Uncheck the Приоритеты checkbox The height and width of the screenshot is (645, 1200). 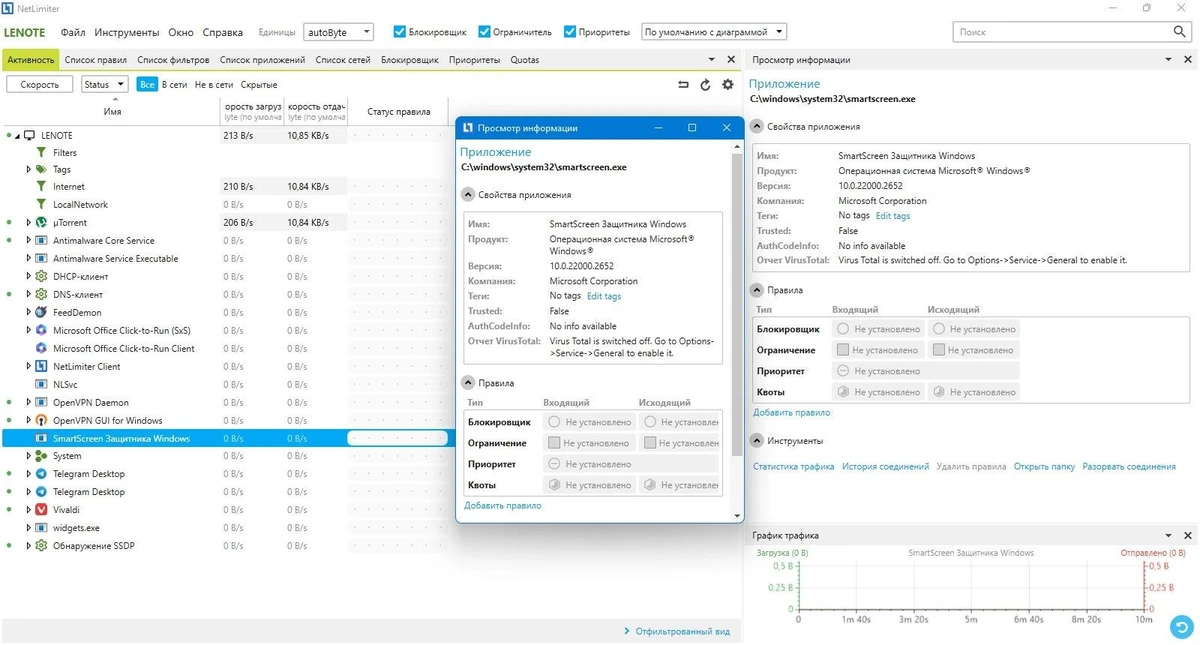(x=570, y=32)
